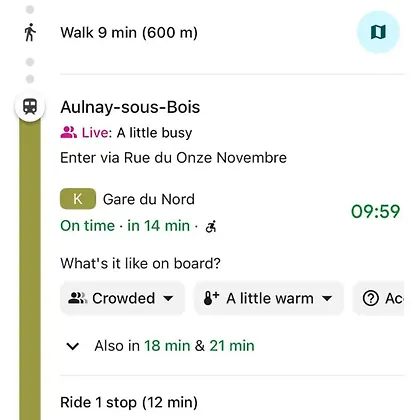Open the Crowded dropdown

pos(122,298)
